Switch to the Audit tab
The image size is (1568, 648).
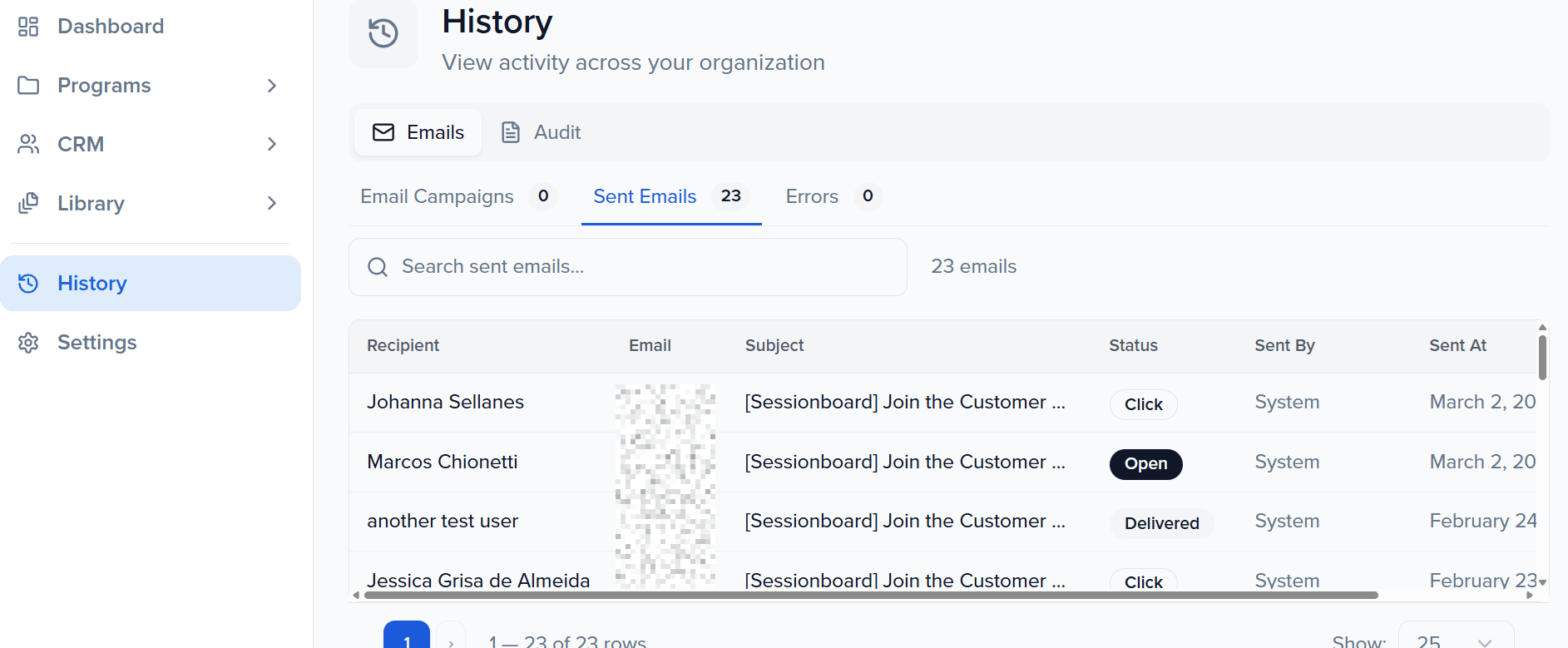point(542,132)
